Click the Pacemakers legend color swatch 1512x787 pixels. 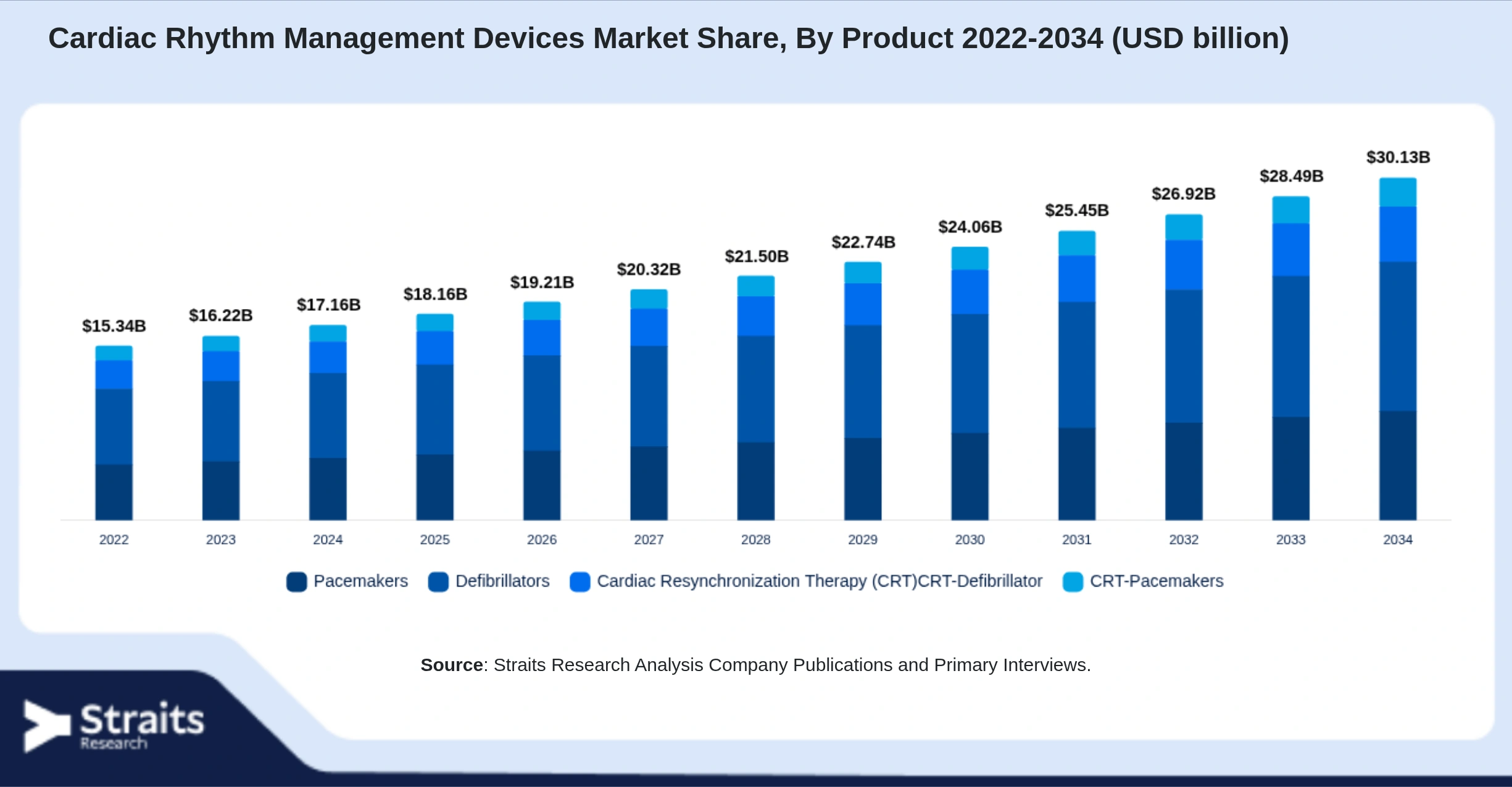pos(297,582)
